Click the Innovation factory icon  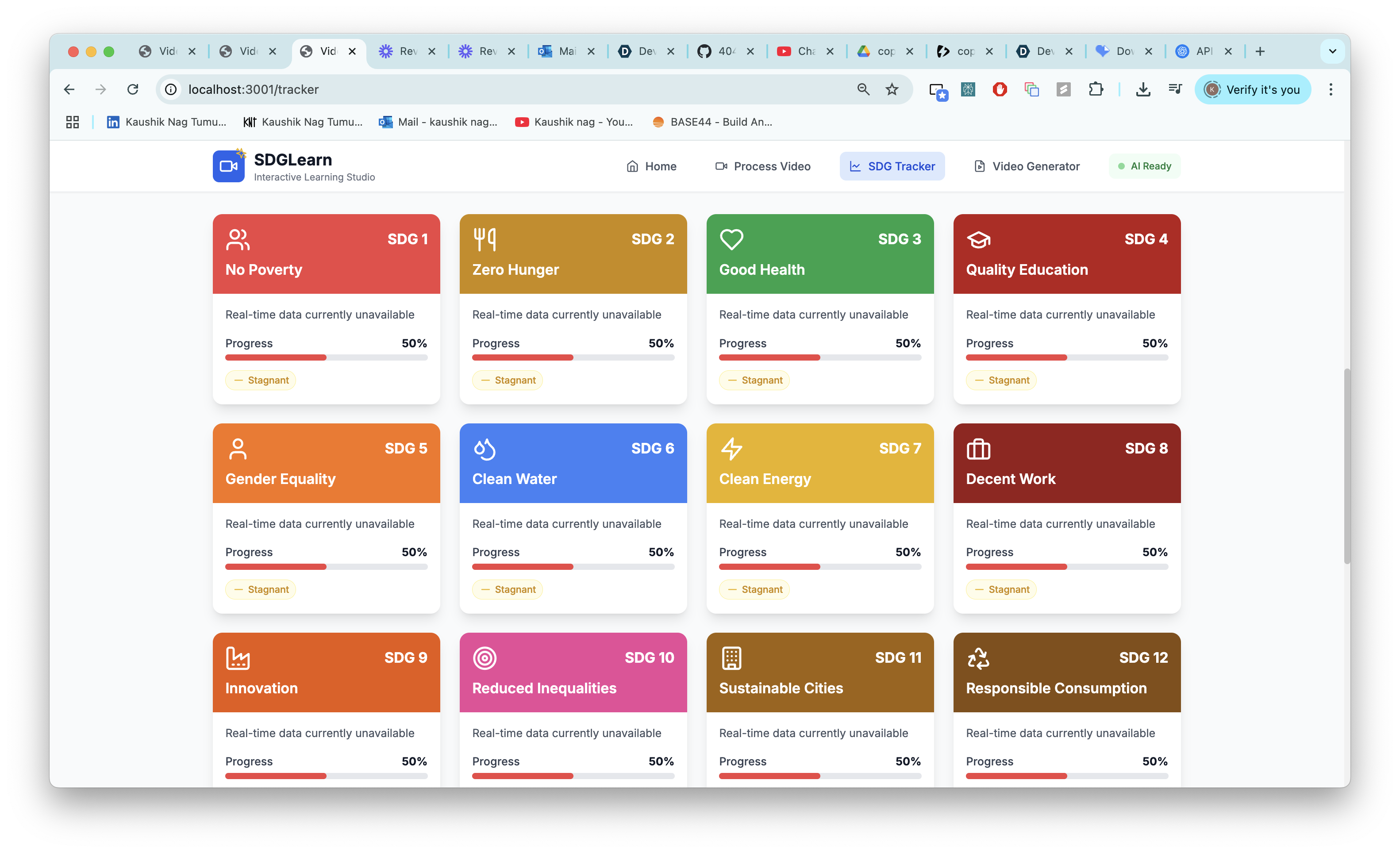(238, 658)
